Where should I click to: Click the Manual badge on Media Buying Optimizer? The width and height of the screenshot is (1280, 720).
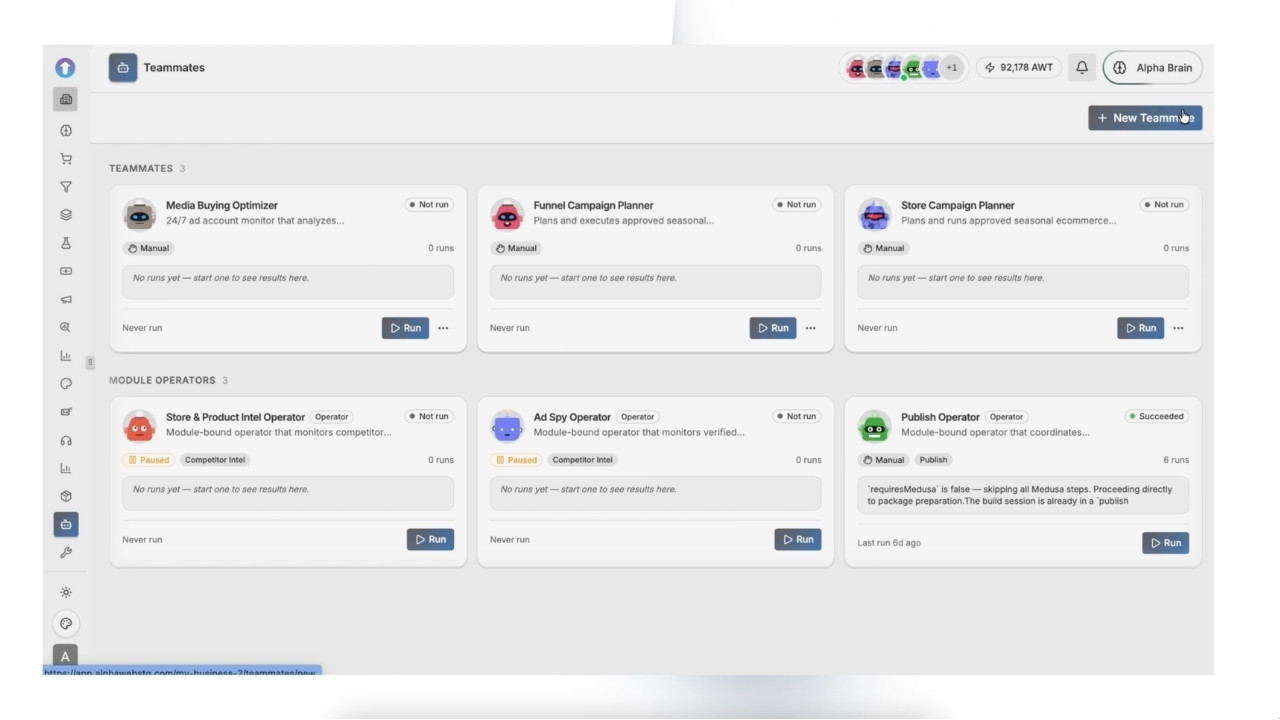pos(148,248)
